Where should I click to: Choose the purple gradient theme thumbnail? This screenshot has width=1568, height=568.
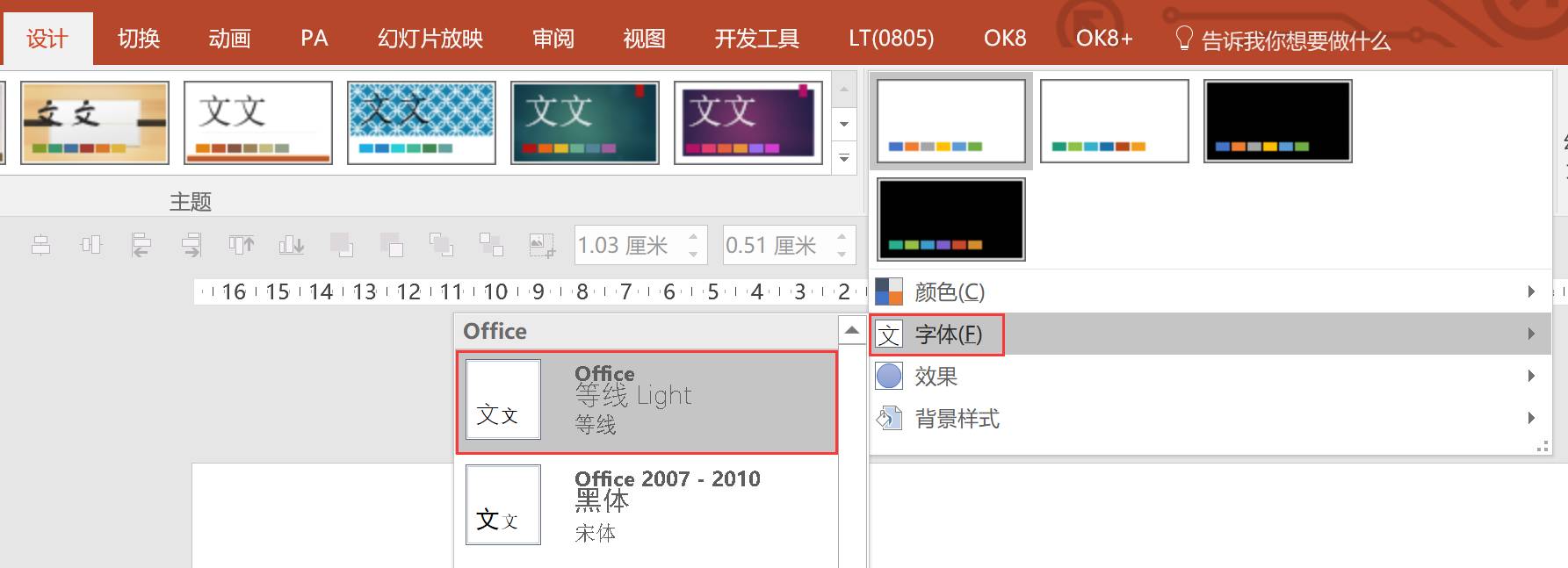(748, 123)
